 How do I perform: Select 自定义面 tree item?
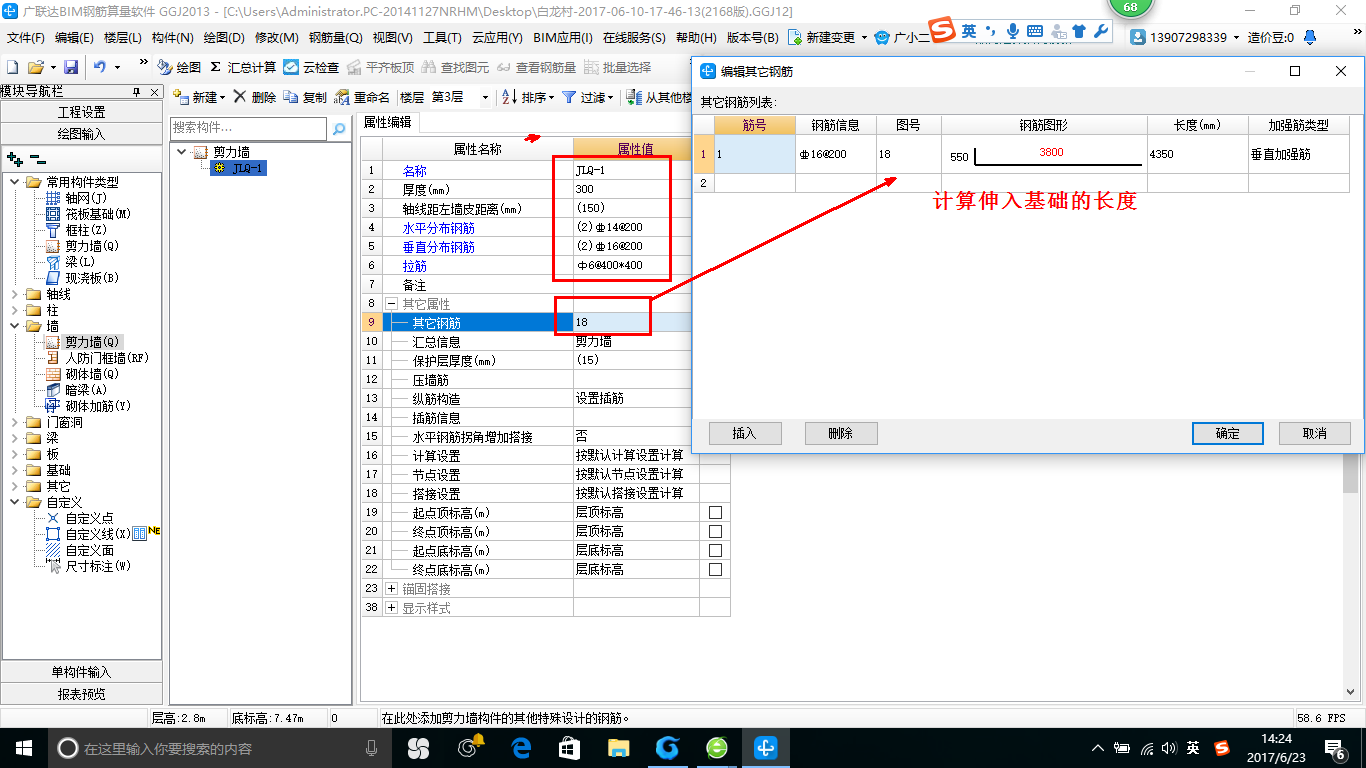[79, 550]
